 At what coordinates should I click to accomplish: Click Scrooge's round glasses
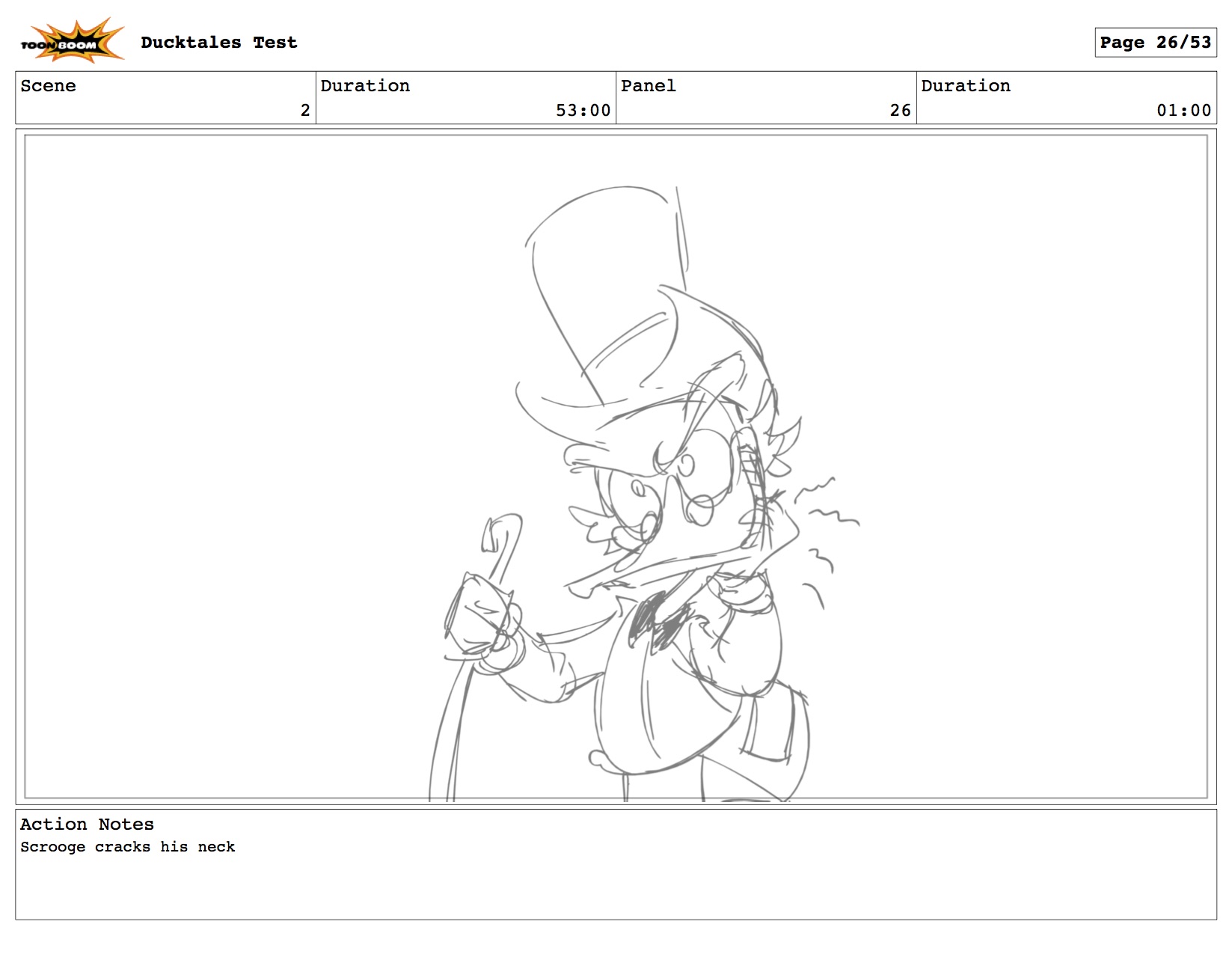click(x=692, y=486)
